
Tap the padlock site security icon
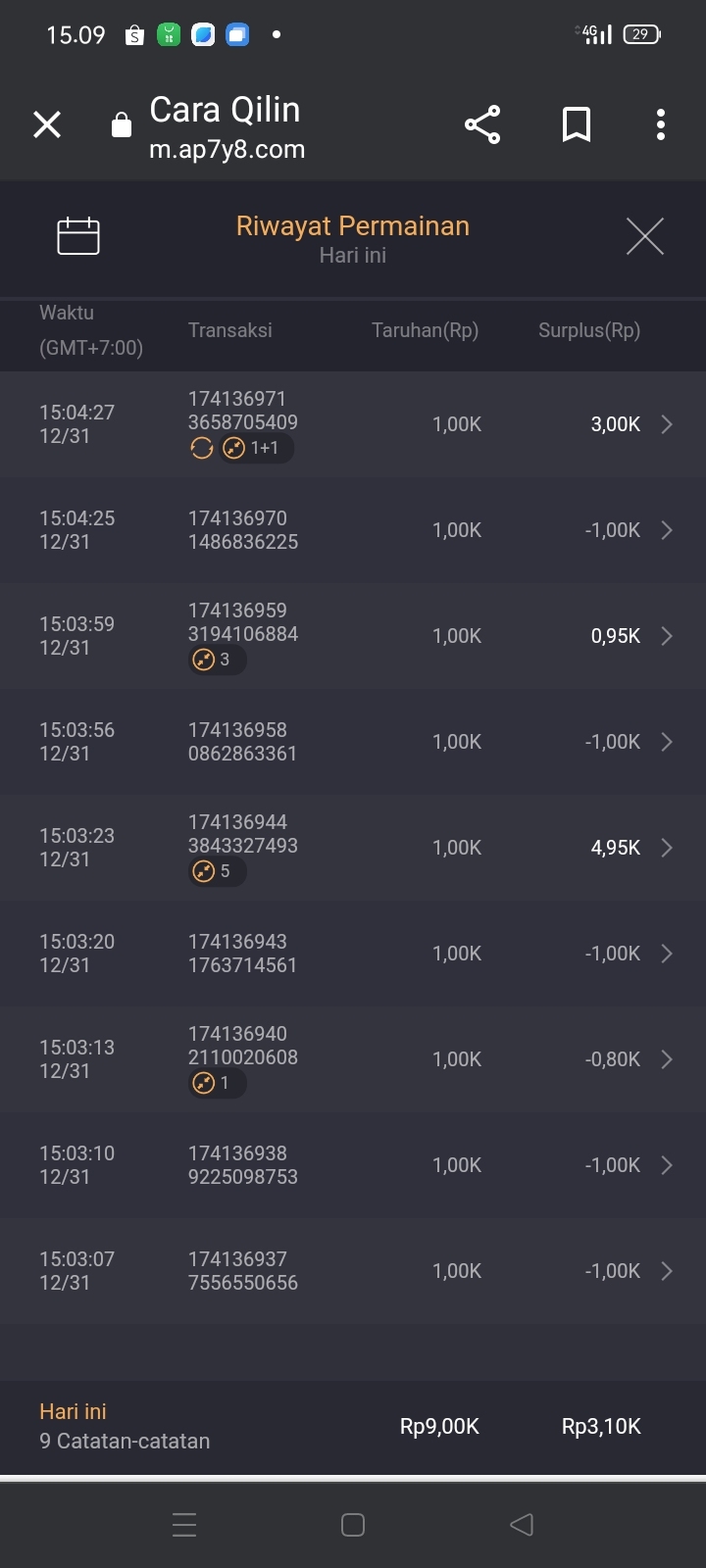click(x=122, y=124)
